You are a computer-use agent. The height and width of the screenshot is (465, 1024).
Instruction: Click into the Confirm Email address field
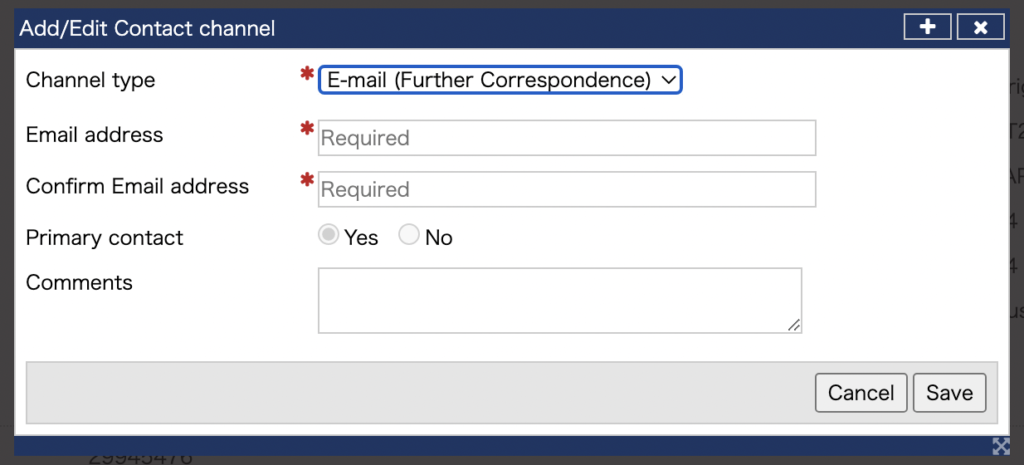click(567, 189)
